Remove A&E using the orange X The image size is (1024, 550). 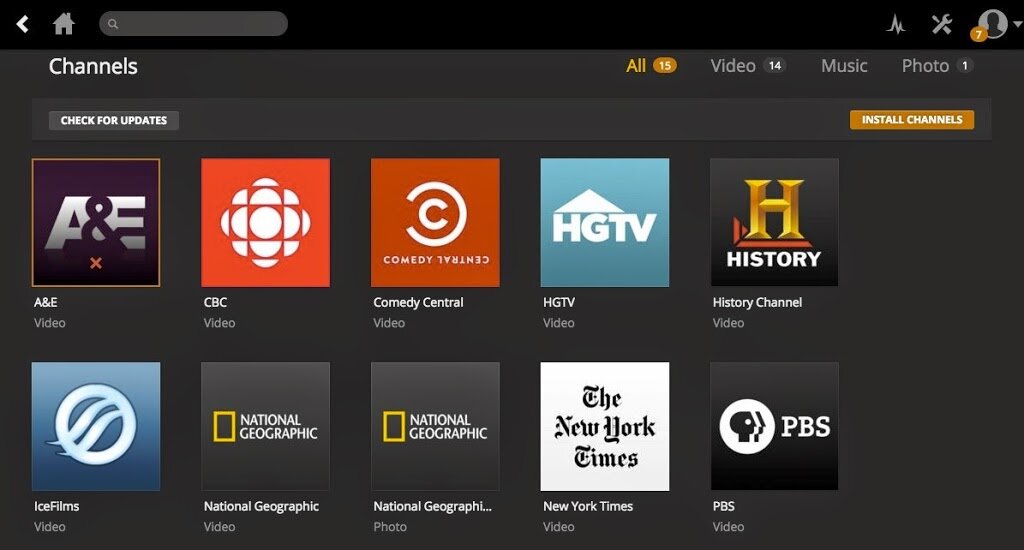tap(96, 263)
